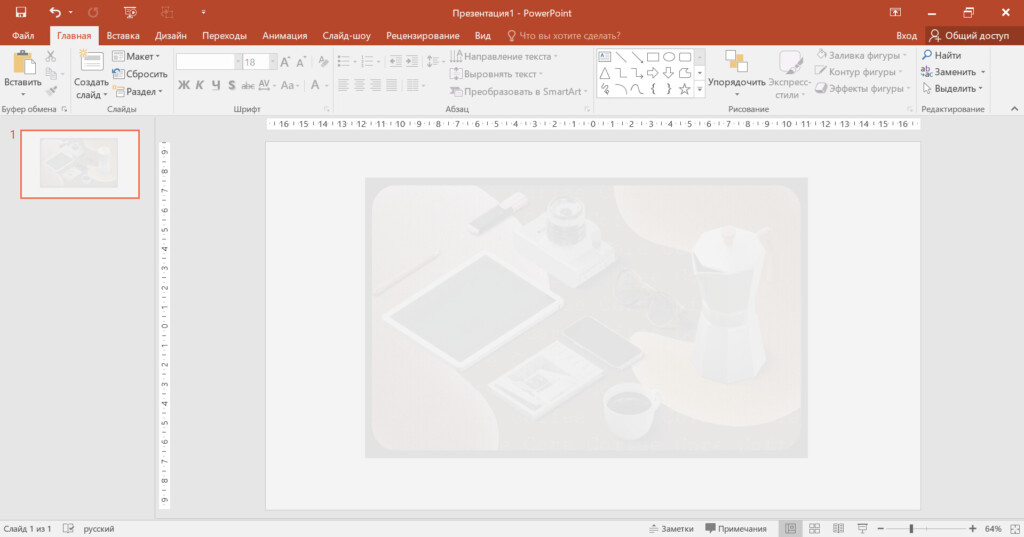Image resolution: width=1024 pixels, height=537 pixels.
Task: Click the Общий доступ share button
Action: pyautogui.click(x=969, y=35)
